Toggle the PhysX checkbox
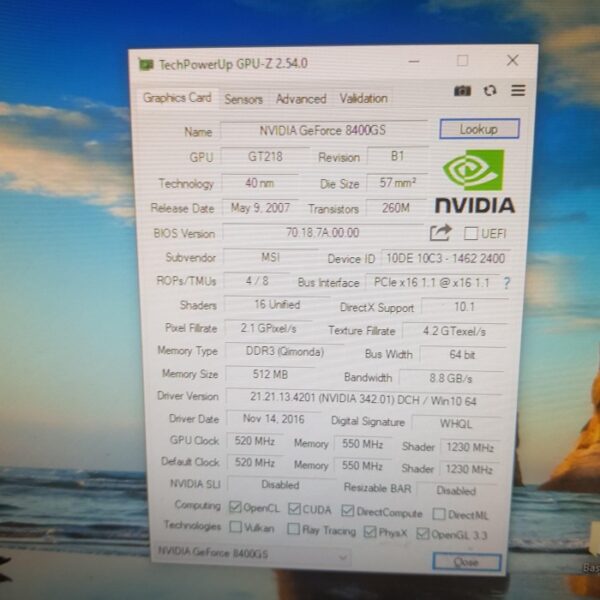This screenshot has width=600, height=600. coord(370,532)
